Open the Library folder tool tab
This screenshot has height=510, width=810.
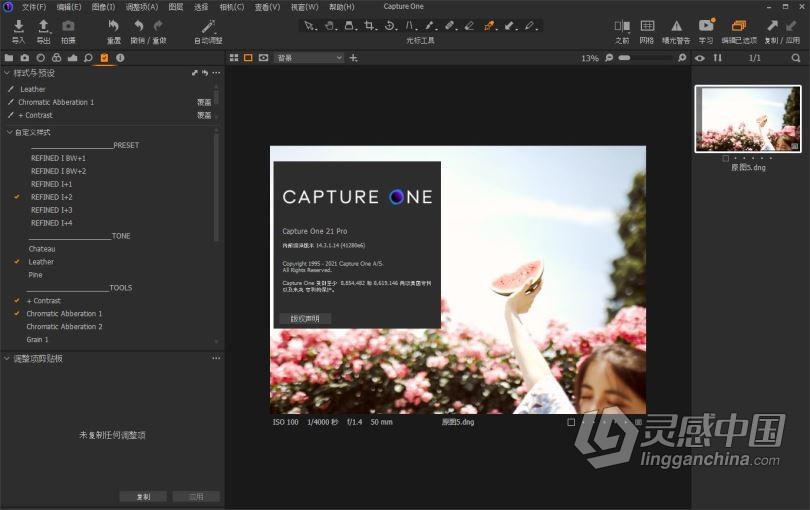click(x=9, y=58)
